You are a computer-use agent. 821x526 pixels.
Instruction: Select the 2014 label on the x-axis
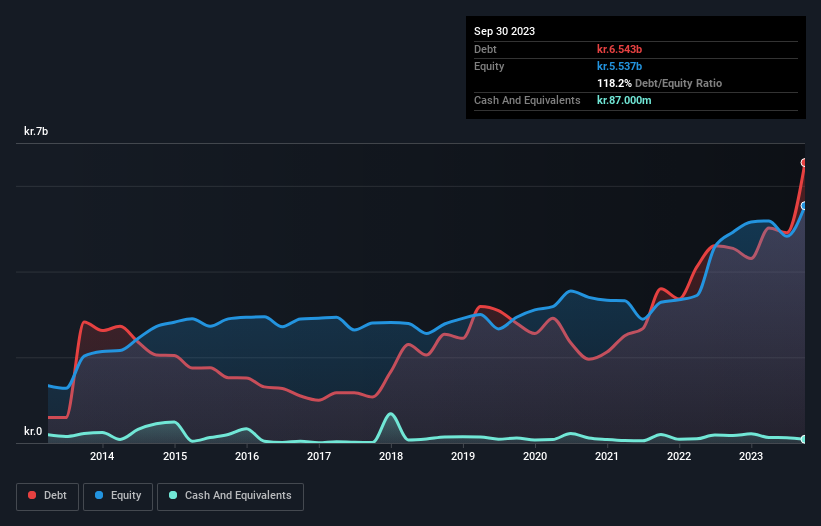pos(101,457)
